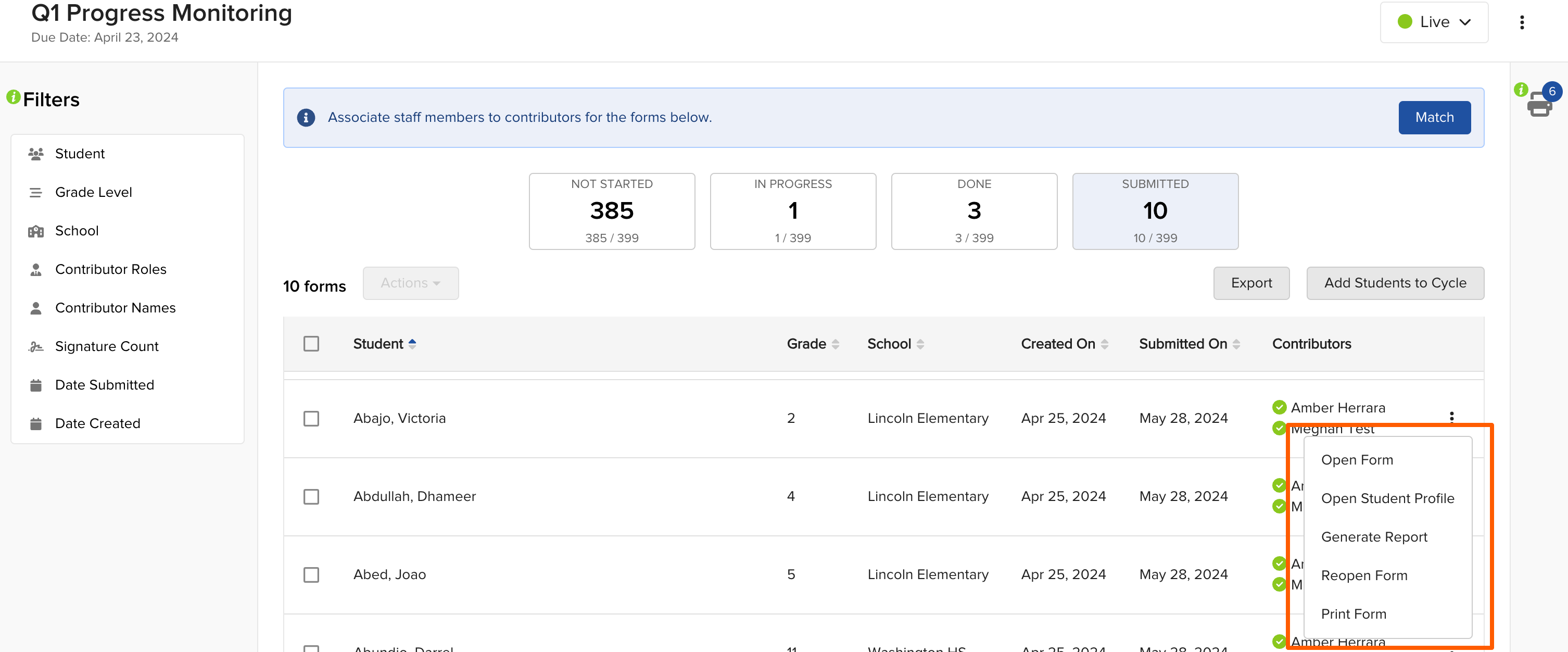Click the Export button
This screenshot has width=1568, height=652.
(1251, 283)
